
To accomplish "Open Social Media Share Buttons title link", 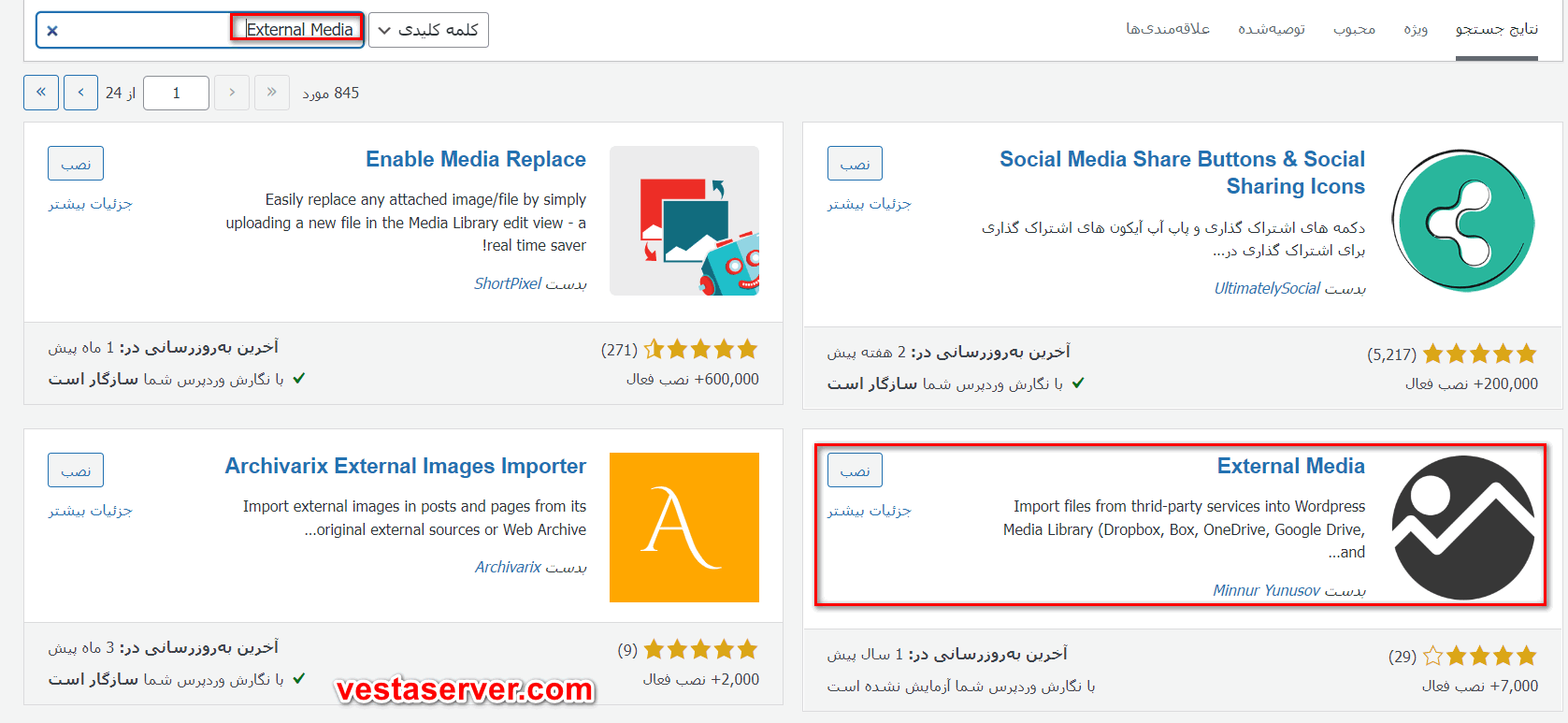I will (1182, 172).
